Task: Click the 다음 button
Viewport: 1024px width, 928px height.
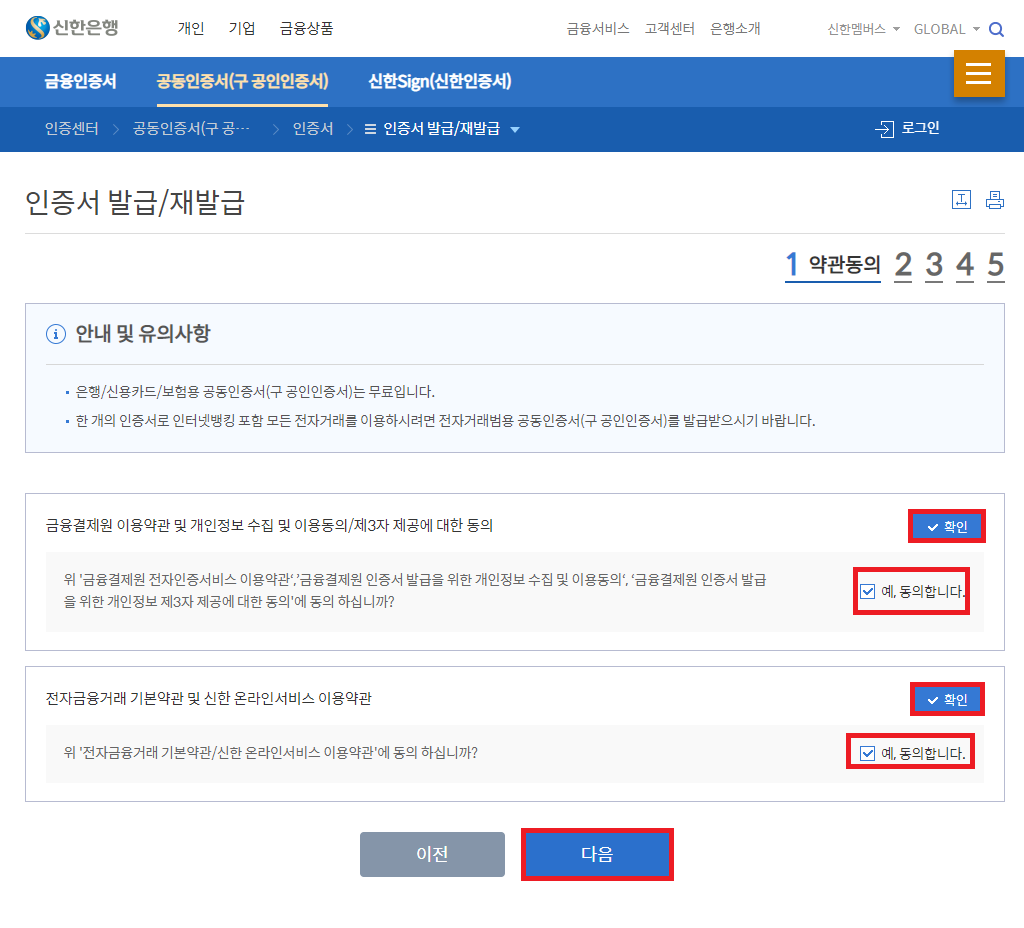Action: point(597,854)
